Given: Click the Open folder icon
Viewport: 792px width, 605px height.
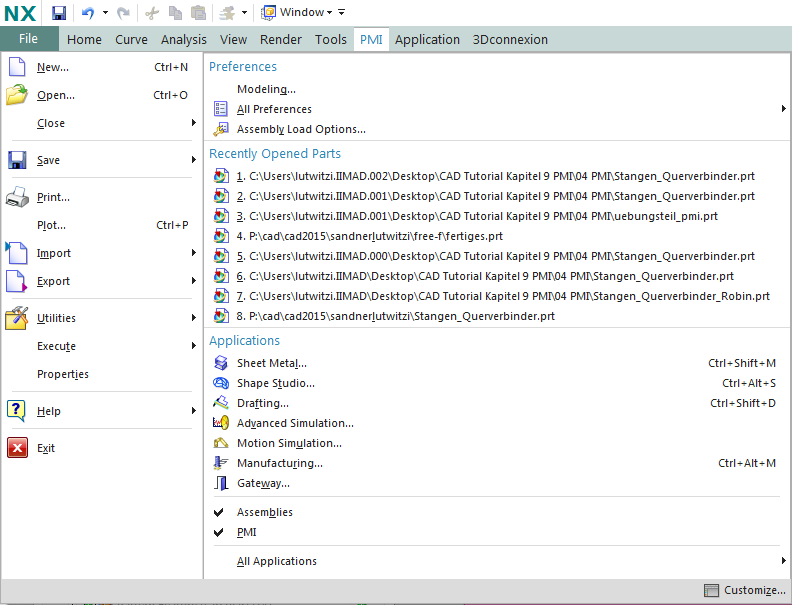Looking at the screenshot, I should [x=17, y=95].
